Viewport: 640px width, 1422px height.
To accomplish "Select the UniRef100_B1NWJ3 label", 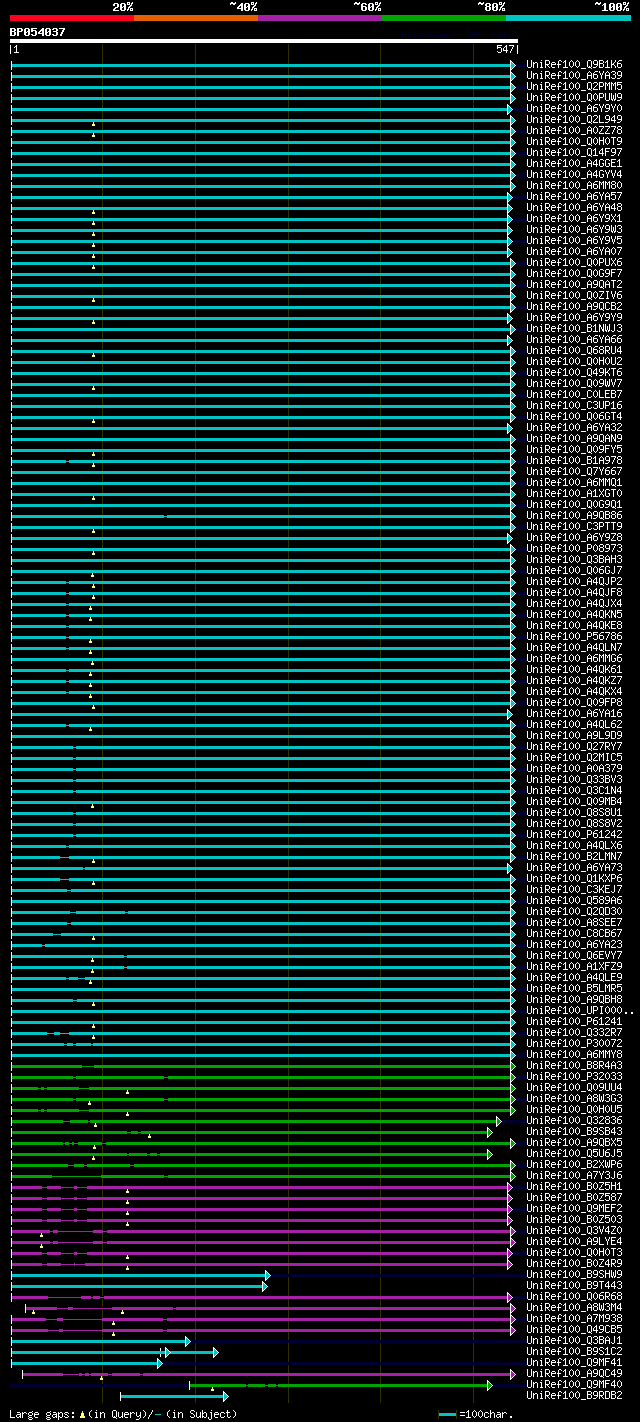I will tap(574, 328).
